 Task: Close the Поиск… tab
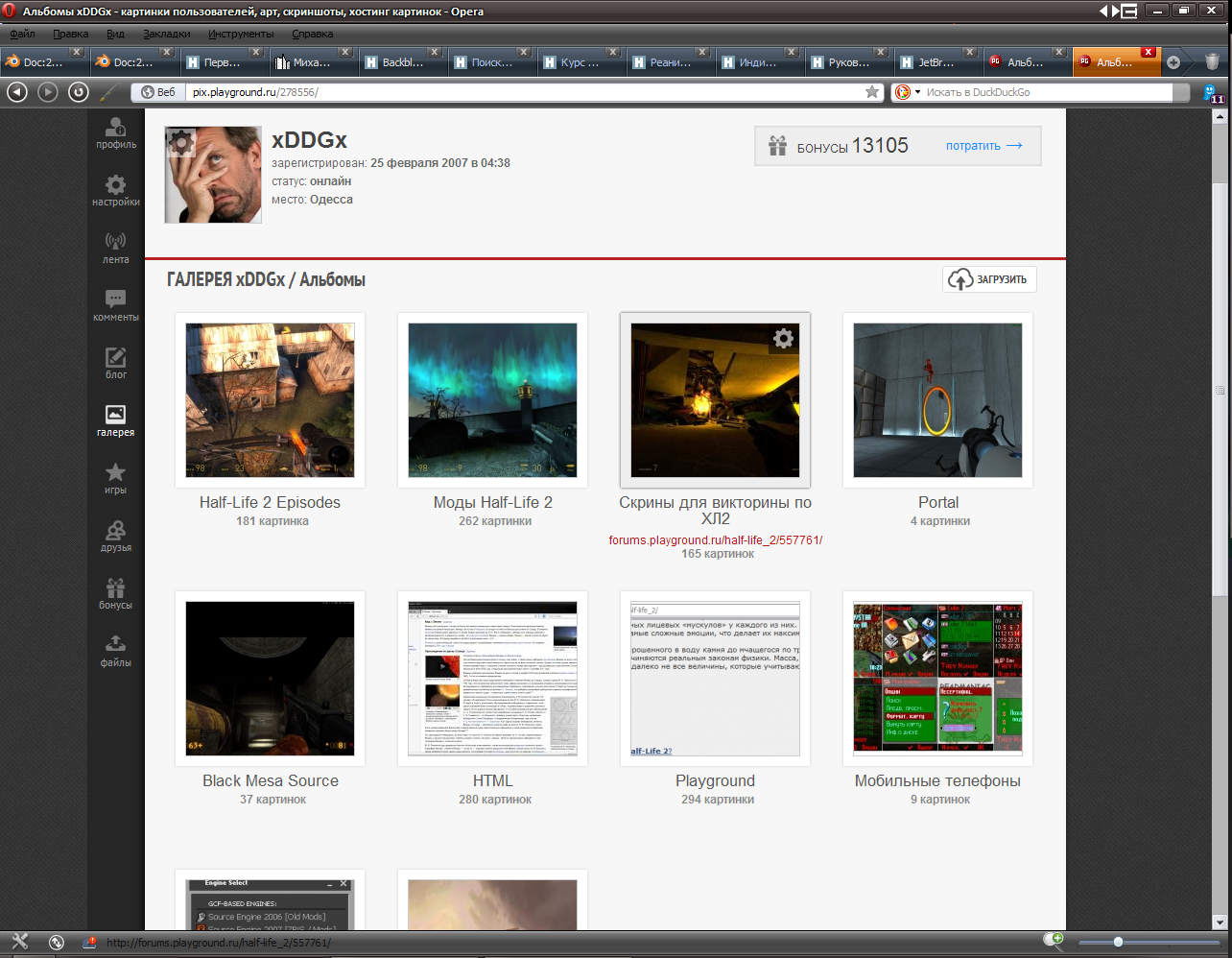[523, 53]
